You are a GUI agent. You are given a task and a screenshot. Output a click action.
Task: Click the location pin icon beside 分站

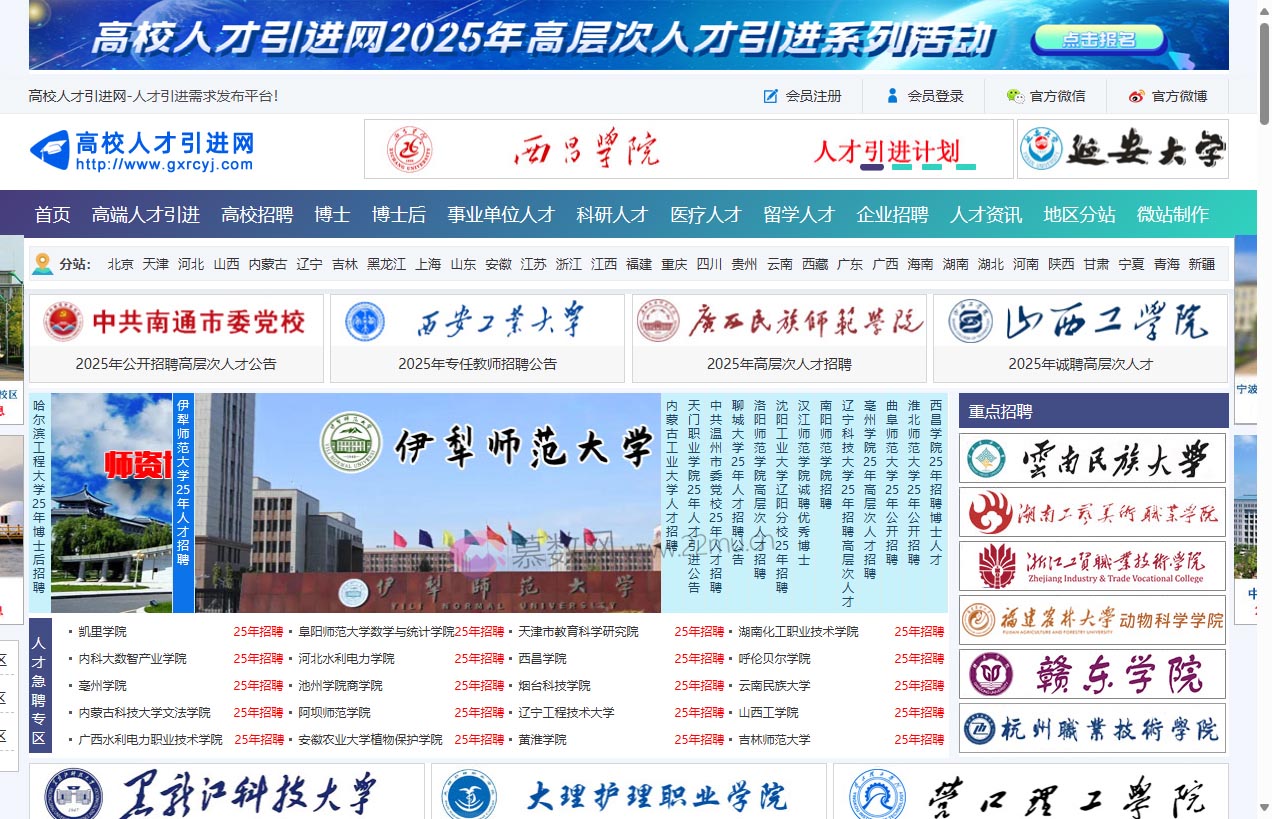40,263
